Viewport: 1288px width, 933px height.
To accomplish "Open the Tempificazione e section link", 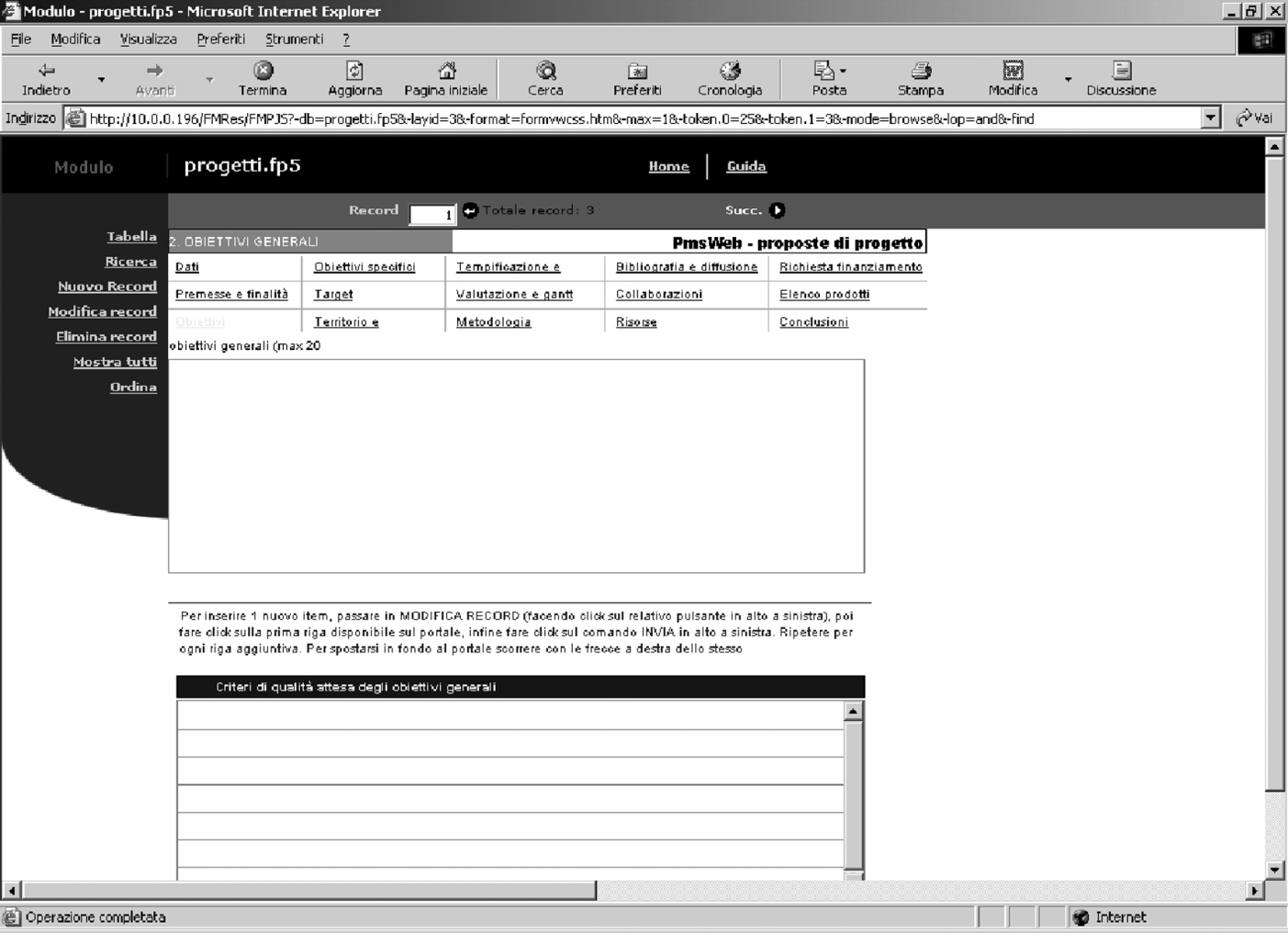I will click(x=508, y=267).
